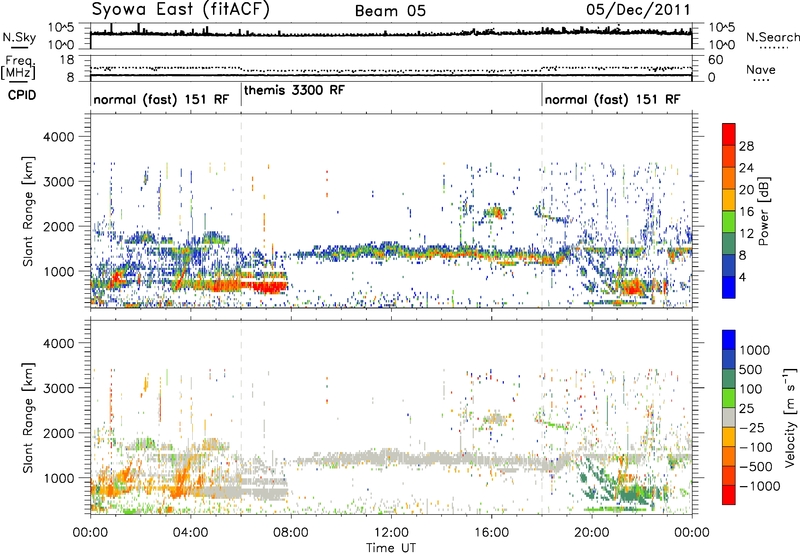Image resolution: width=800 pixels, height=554 pixels.
Task: Click the velocity colorbar label '-100'
Action: coord(756,447)
